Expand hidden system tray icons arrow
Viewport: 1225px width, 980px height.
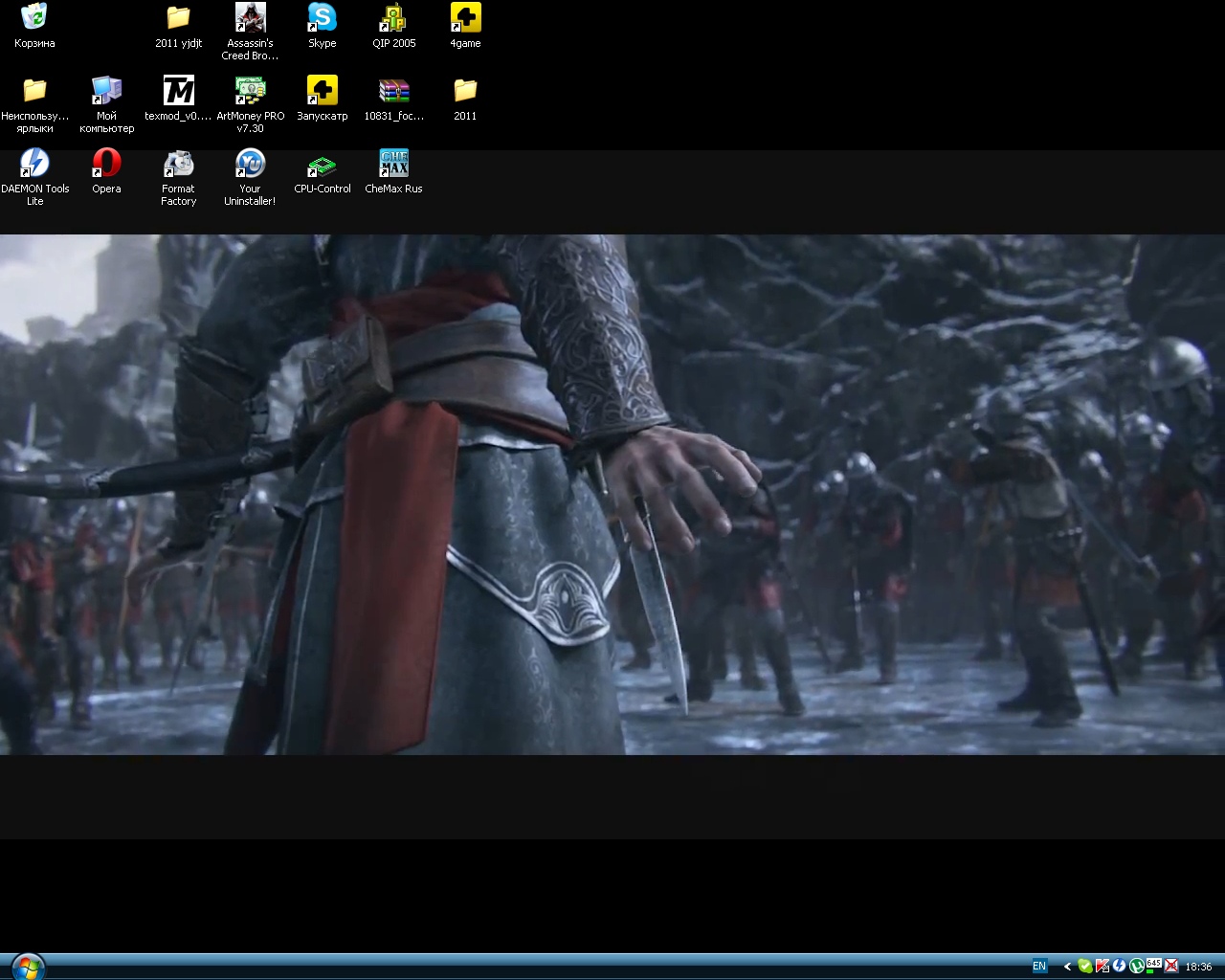pyautogui.click(x=1068, y=967)
